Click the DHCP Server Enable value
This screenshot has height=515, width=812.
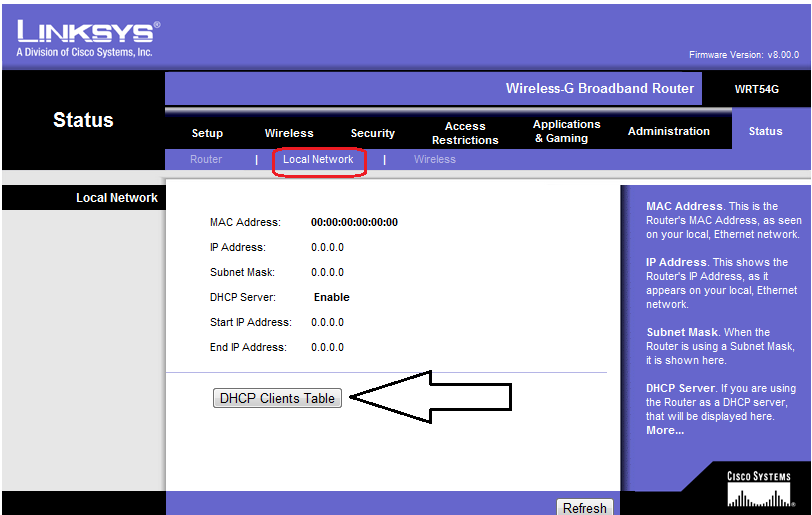pyautogui.click(x=331, y=297)
